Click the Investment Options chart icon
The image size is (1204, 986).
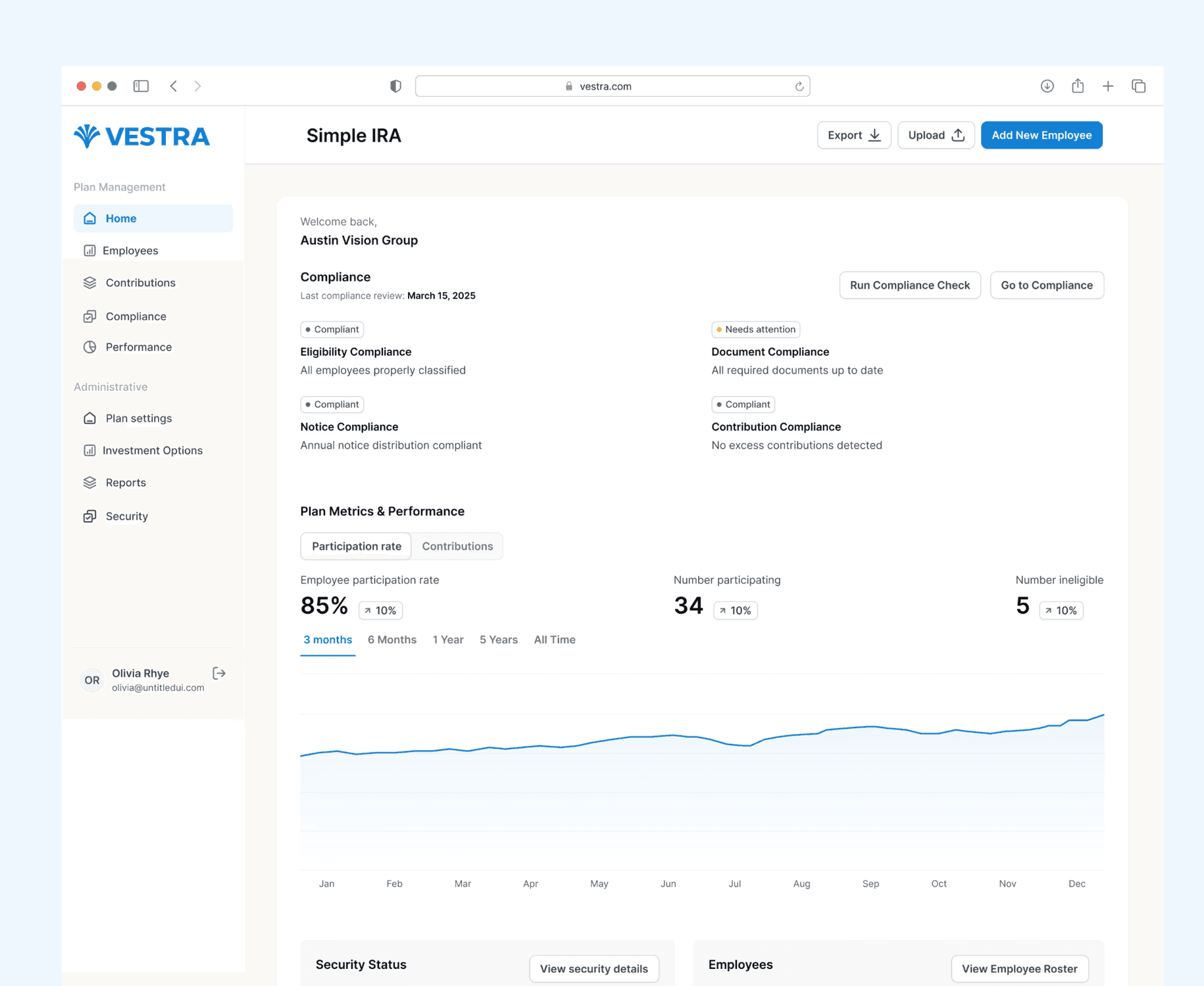click(90, 451)
